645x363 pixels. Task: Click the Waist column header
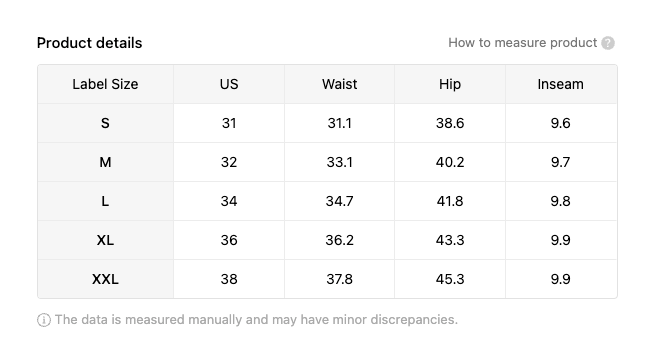point(339,84)
